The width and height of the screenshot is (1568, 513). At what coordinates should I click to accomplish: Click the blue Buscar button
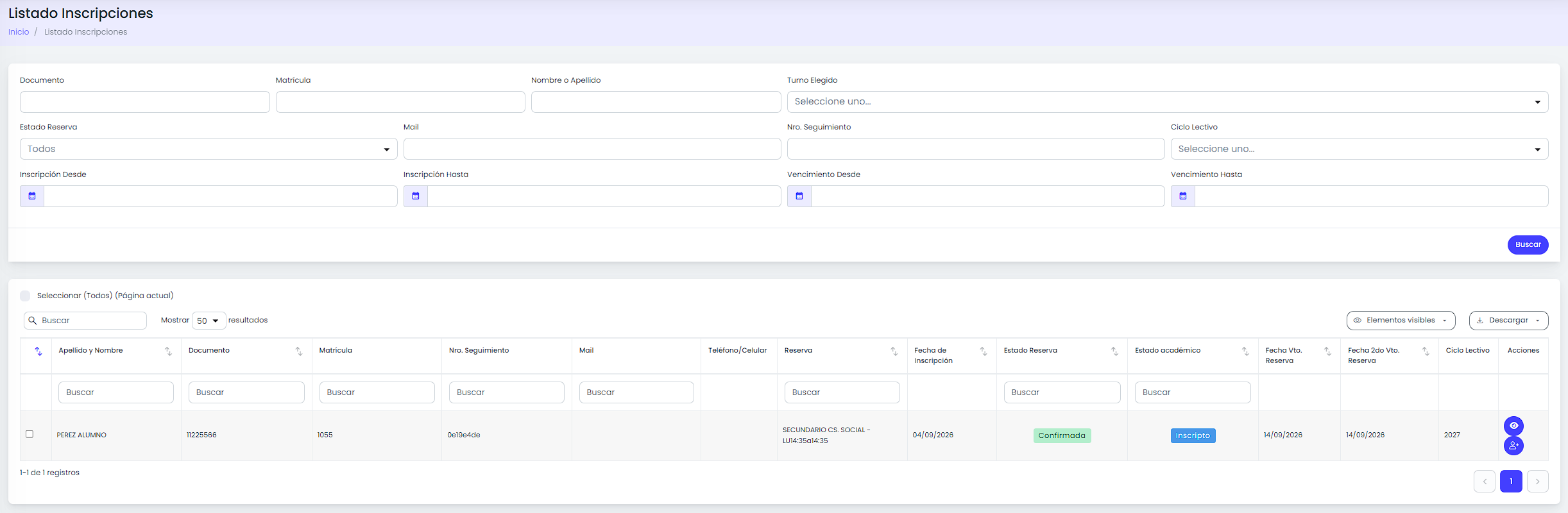click(1528, 245)
